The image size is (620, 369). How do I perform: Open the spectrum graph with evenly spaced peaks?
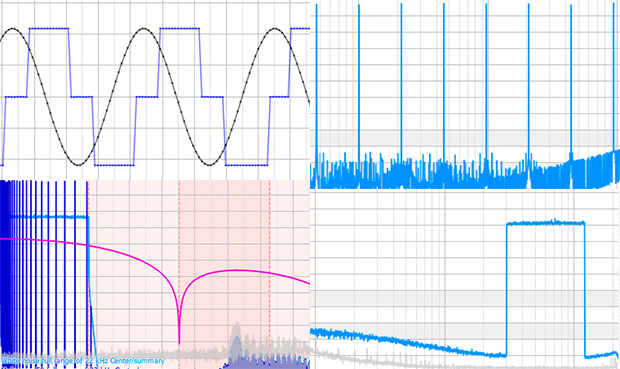(x=465, y=94)
